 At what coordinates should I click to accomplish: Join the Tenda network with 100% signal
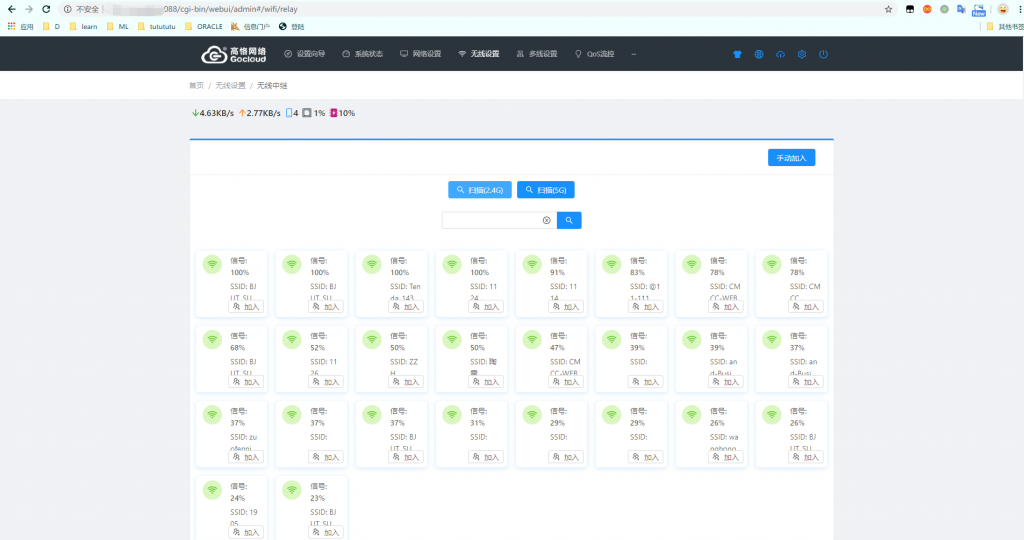point(406,306)
